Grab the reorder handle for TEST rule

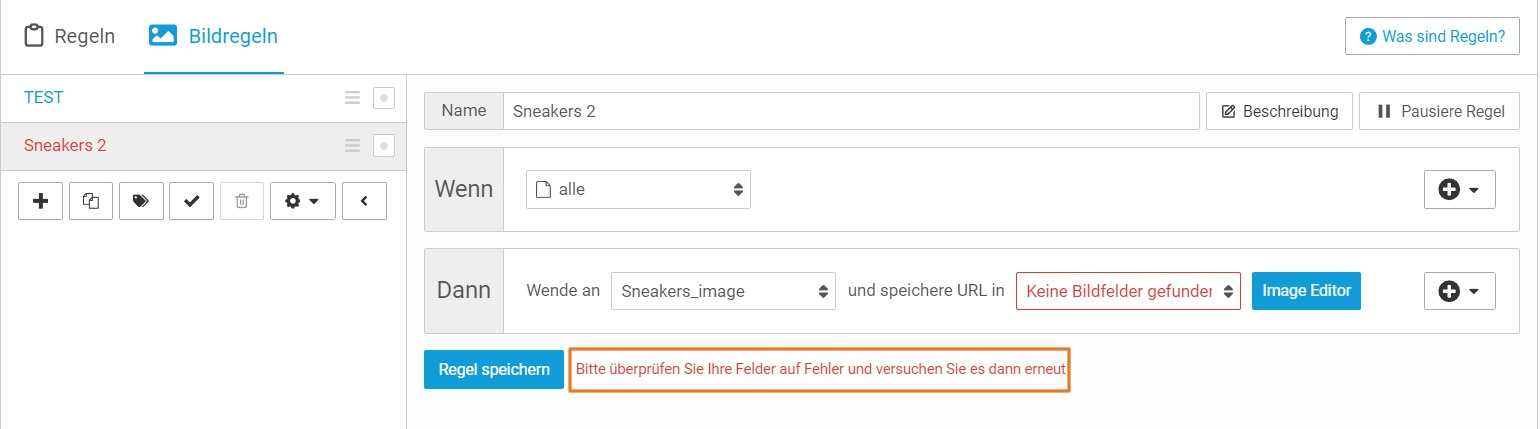tap(352, 98)
